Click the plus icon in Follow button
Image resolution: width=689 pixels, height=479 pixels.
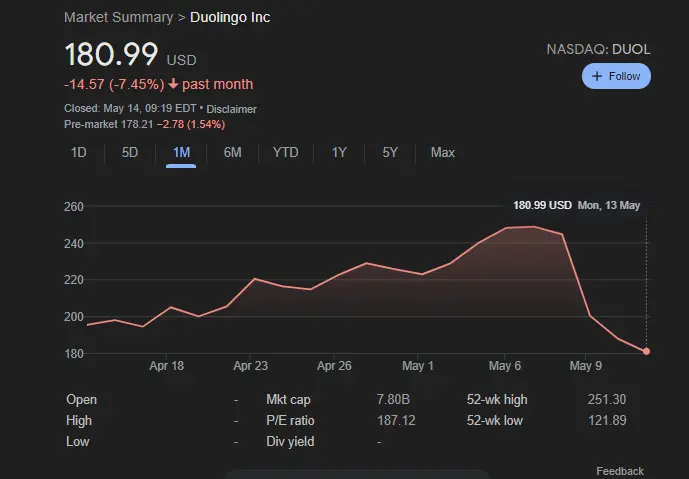[x=596, y=76]
